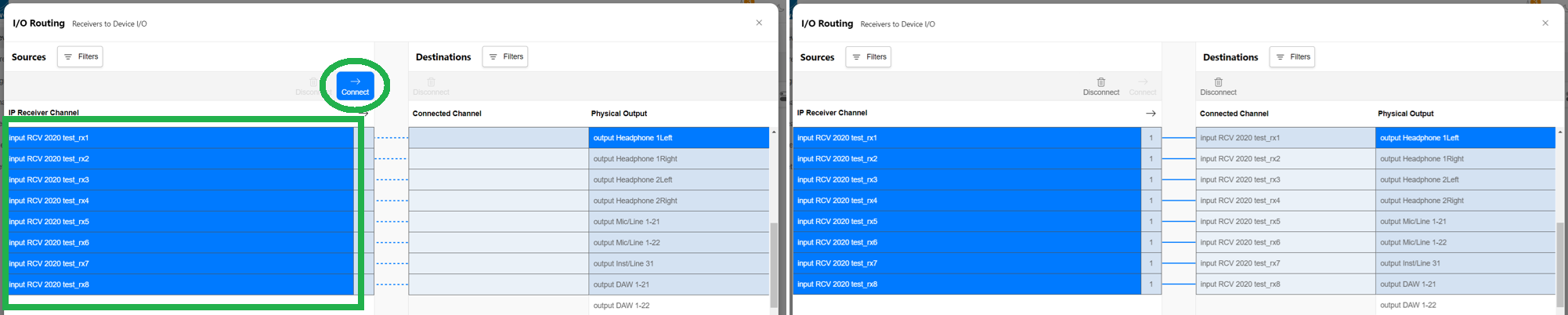
Task: Select input RCV 2020 test_rx7 source in right window
Action: point(967,263)
